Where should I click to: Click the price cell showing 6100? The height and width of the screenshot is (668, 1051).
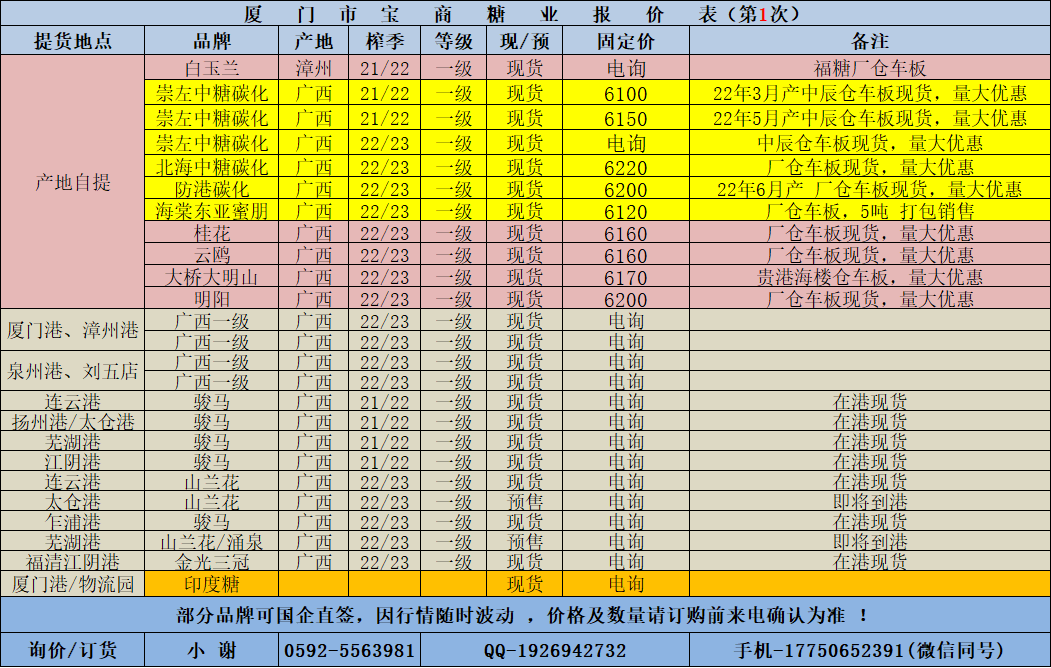[625, 94]
